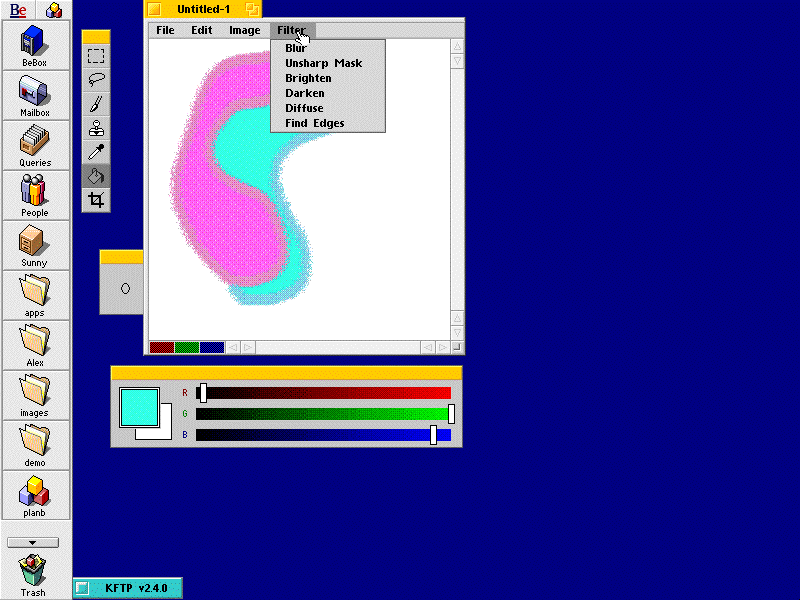Click the red R slider handle

[203, 393]
